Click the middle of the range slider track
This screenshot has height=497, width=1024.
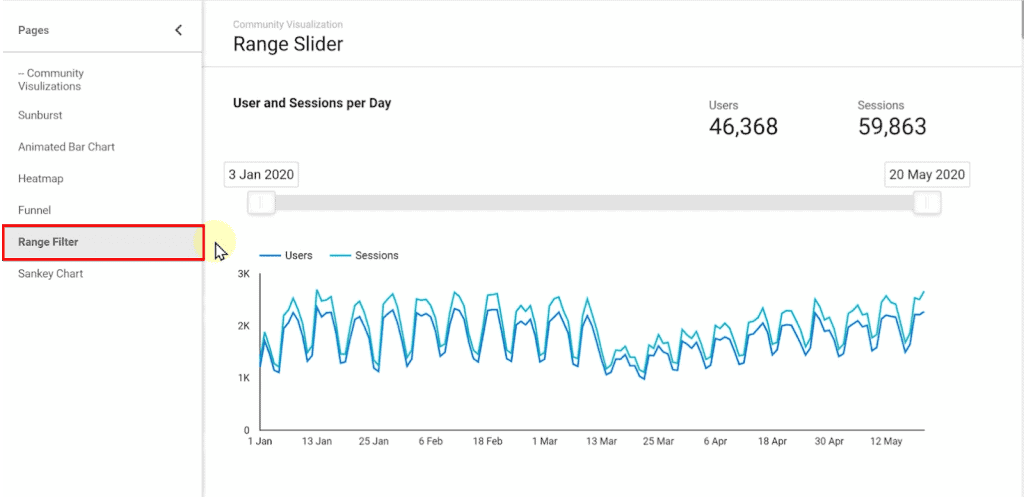coord(594,203)
